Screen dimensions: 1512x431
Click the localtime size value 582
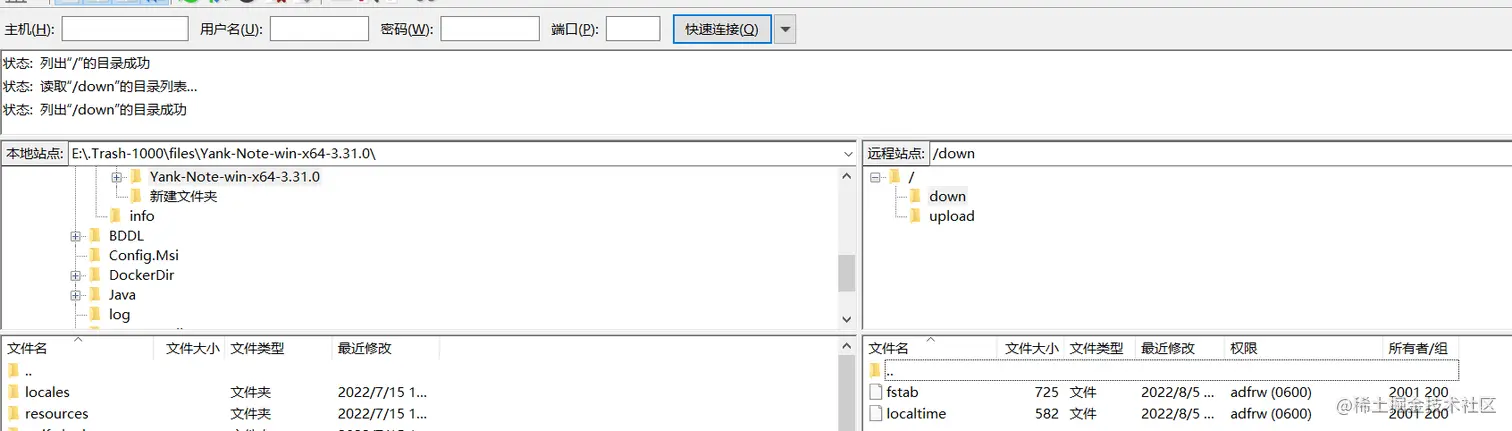click(x=1046, y=413)
